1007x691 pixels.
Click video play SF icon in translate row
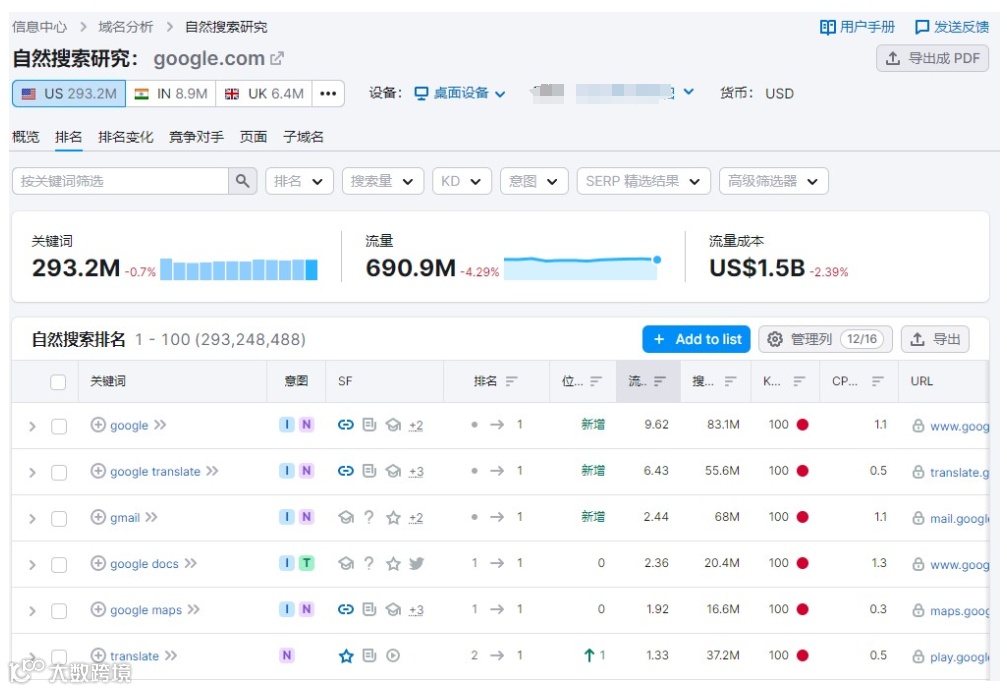(x=393, y=656)
